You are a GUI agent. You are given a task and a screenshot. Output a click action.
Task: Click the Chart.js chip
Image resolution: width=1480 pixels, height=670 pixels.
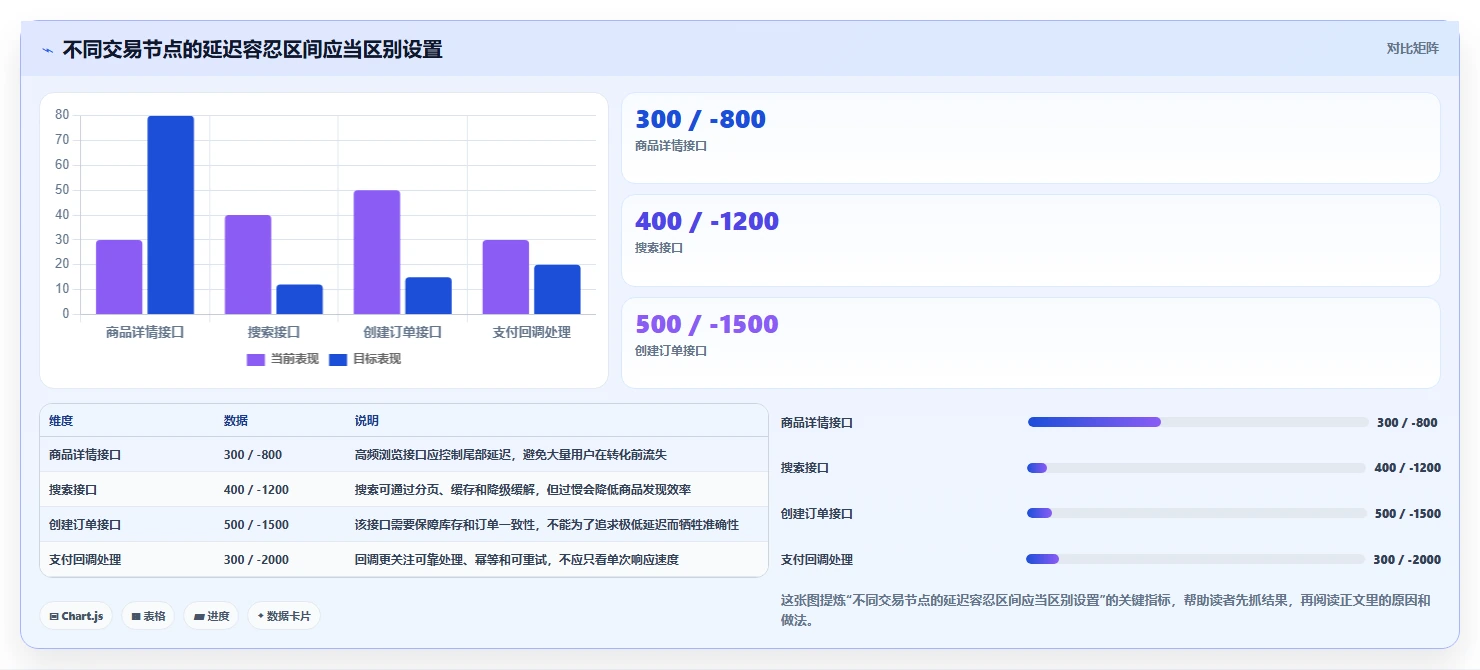(76, 616)
